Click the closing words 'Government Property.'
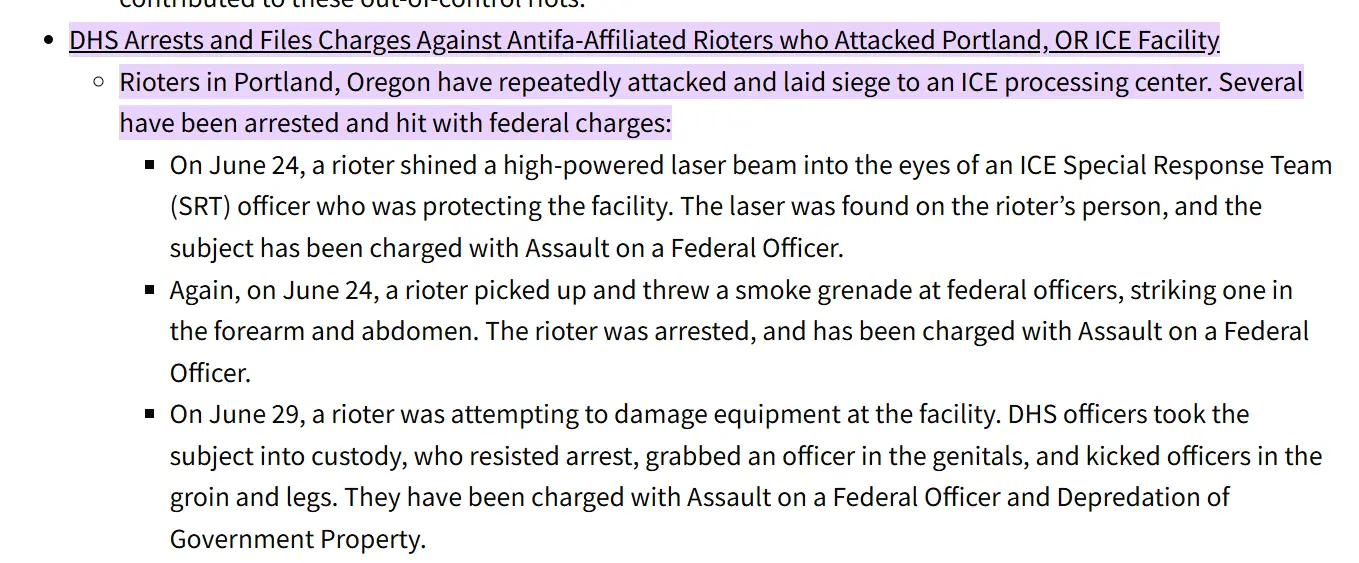The height and width of the screenshot is (563, 1359). pyautogui.click(x=298, y=539)
